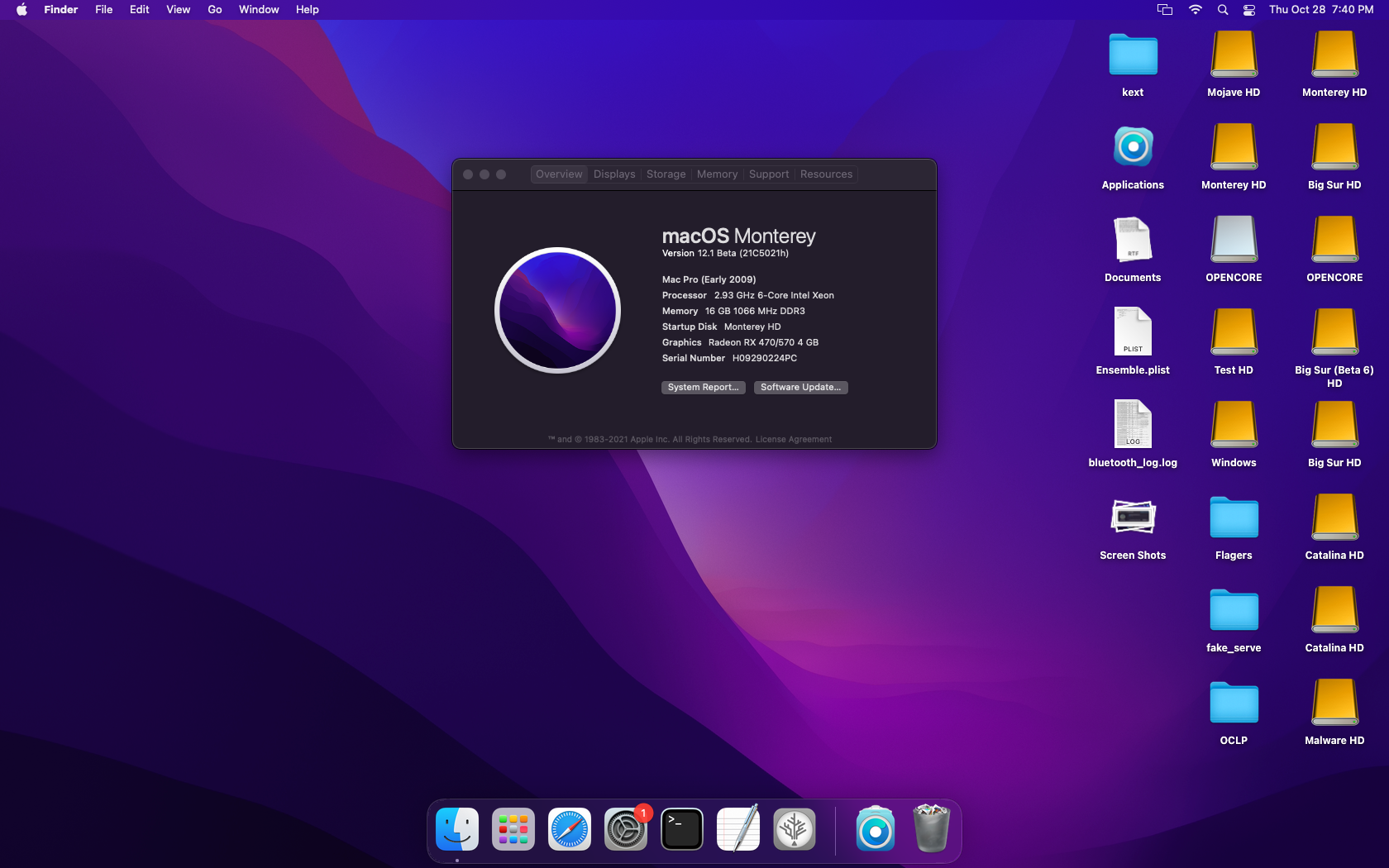
Task: Open Spotlight search in menu bar
Action: pyautogui.click(x=1223, y=10)
